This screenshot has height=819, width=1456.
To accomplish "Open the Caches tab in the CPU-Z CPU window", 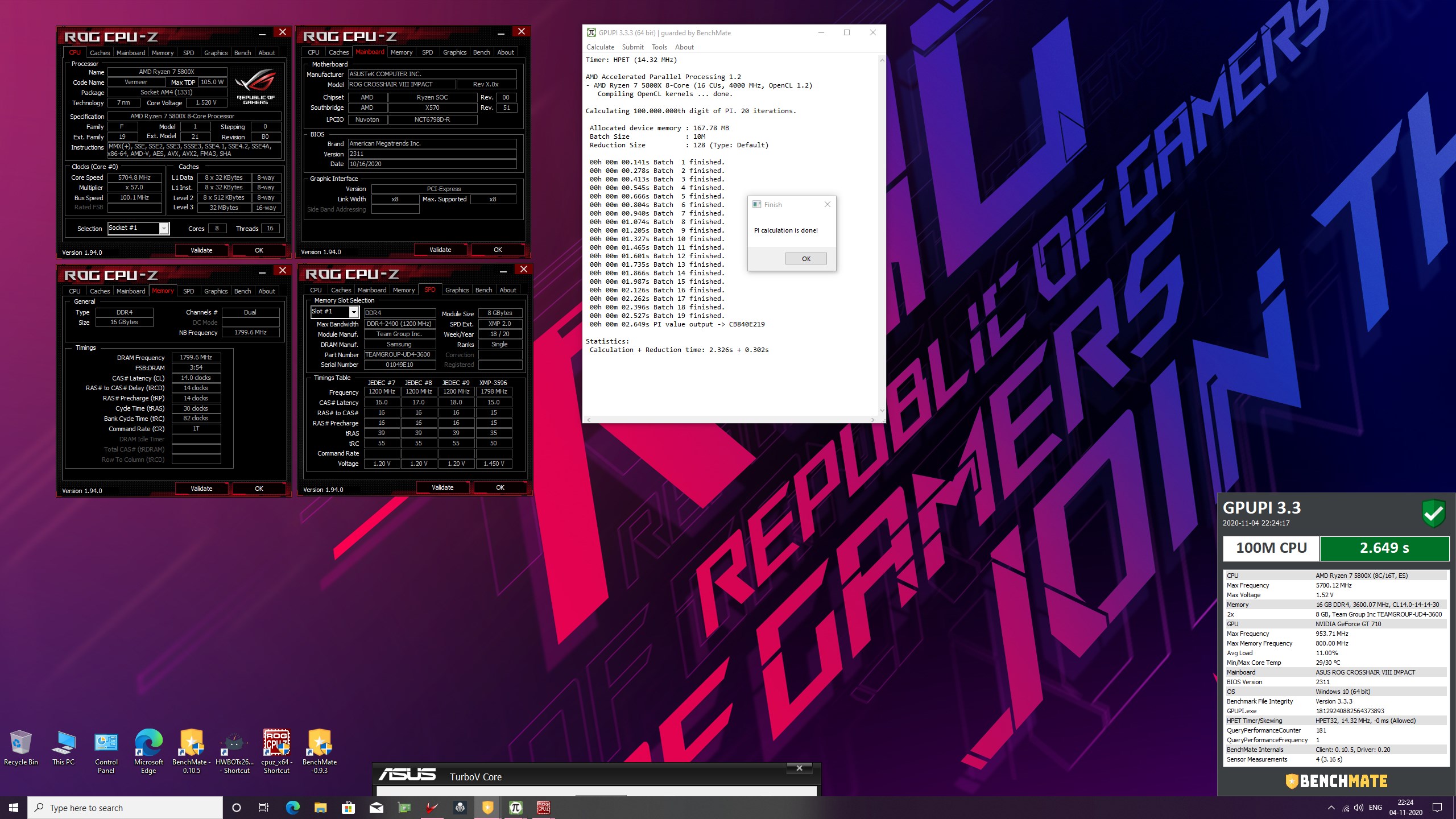I will (x=100, y=53).
